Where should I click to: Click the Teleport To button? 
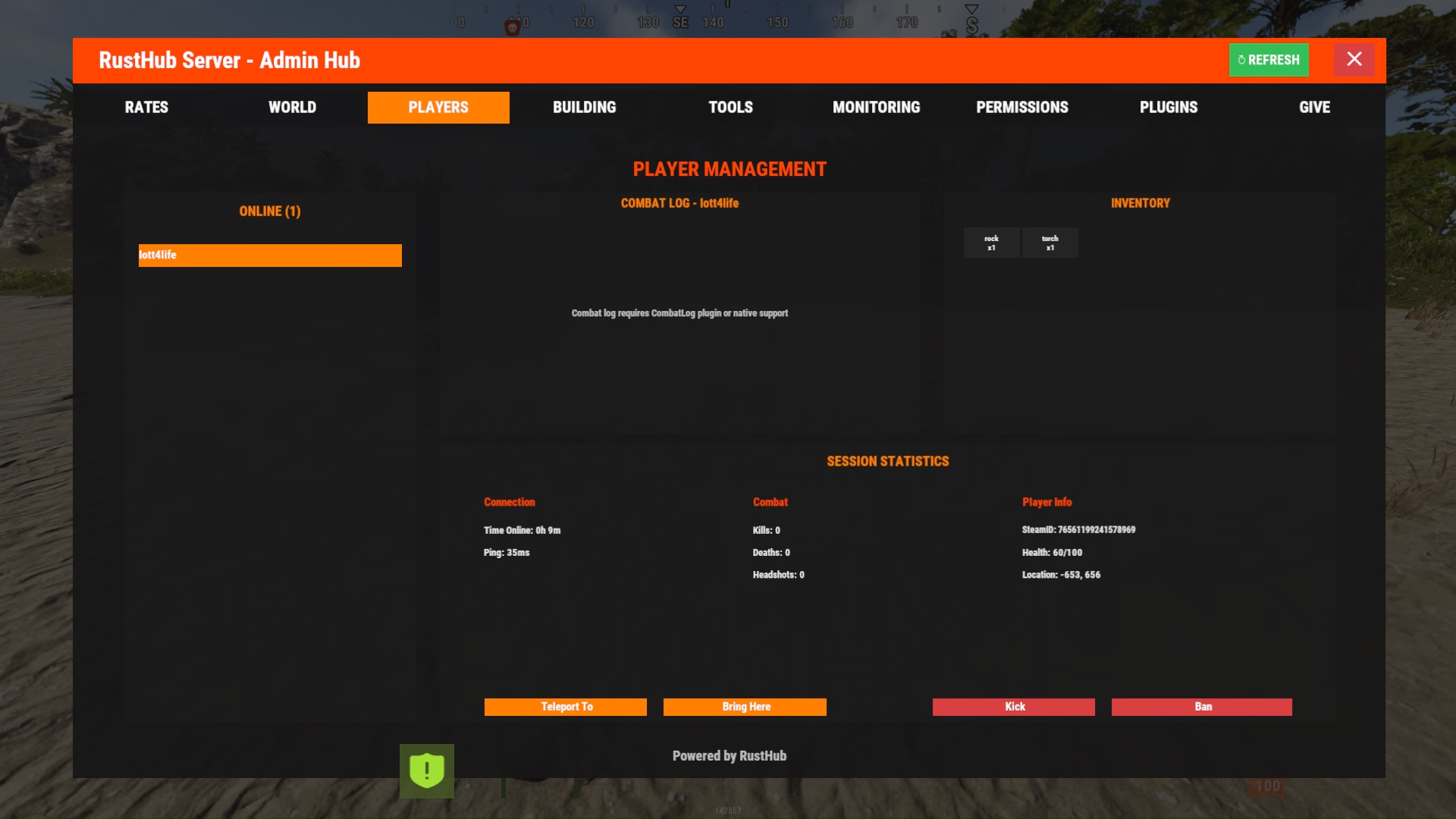tap(566, 707)
